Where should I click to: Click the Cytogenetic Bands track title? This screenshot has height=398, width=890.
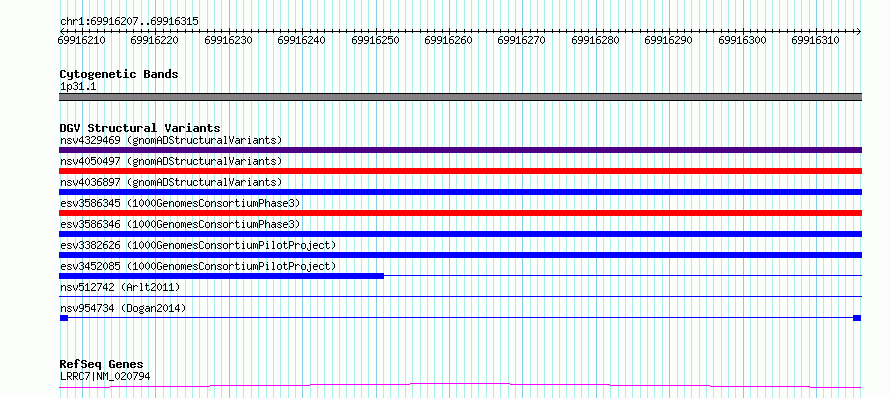pos(119,74)
